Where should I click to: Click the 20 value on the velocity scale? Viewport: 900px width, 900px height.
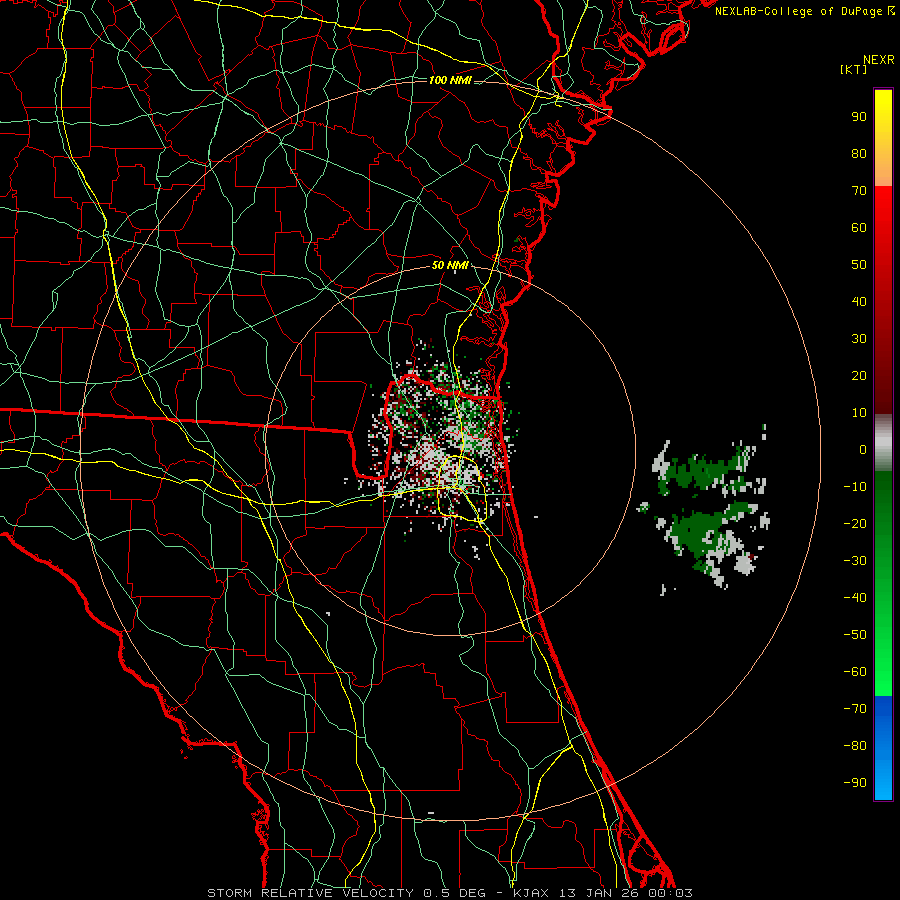pos(859,375)
